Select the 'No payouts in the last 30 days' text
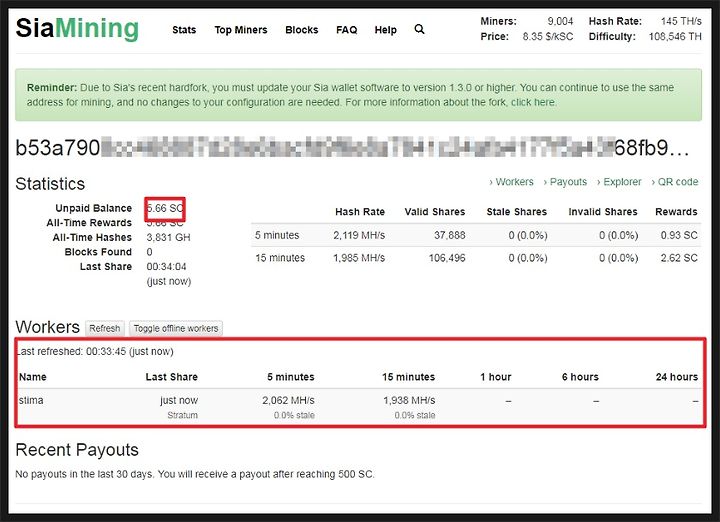Viewport: 720px width, 522px height. [84, 474]
